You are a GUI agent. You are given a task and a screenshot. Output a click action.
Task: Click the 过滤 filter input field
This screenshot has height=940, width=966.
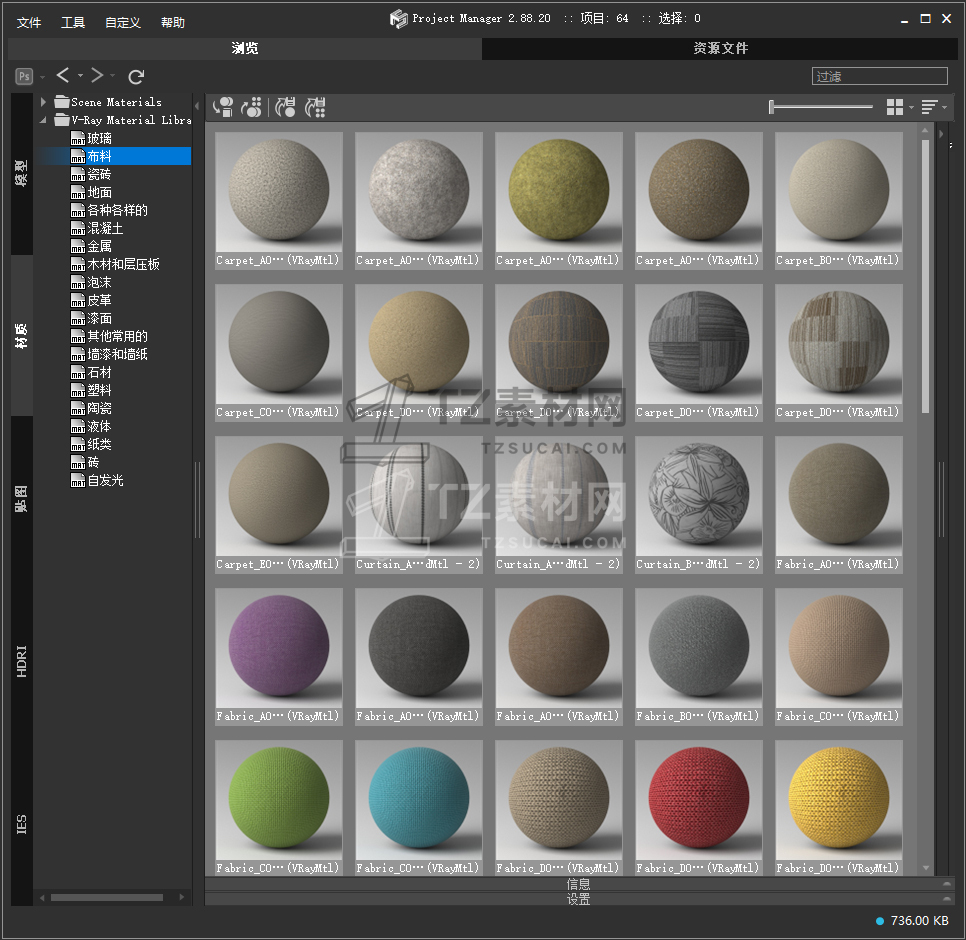click(879, 76)
